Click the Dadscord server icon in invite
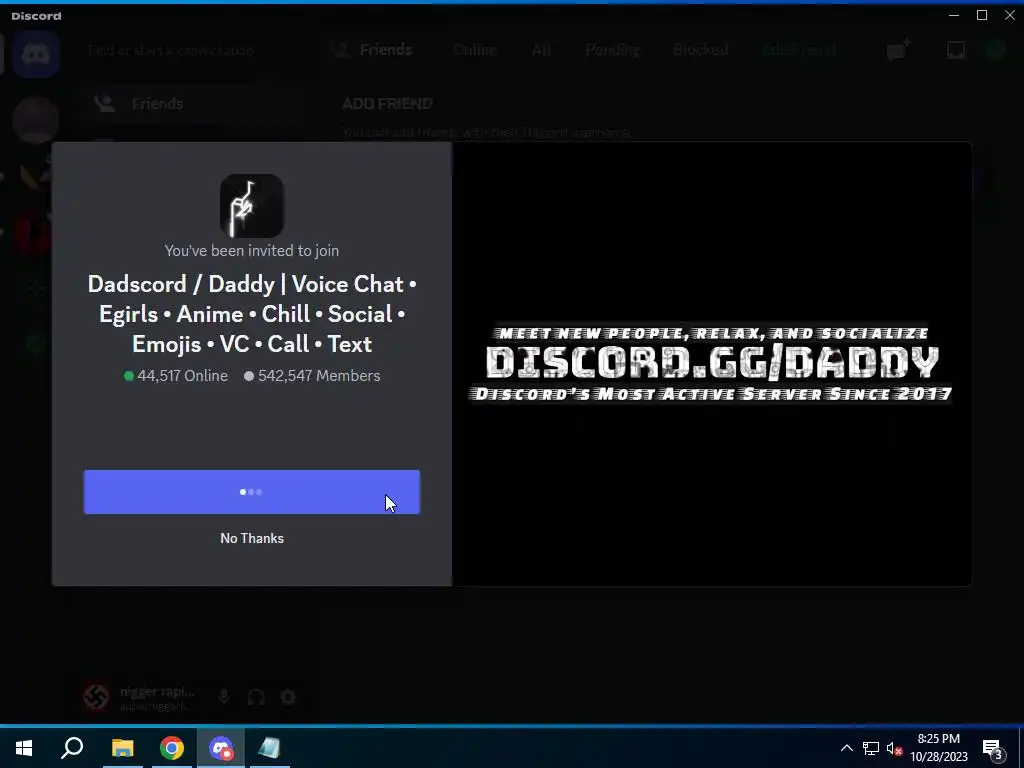1024x768 pixels. [251, 206]
